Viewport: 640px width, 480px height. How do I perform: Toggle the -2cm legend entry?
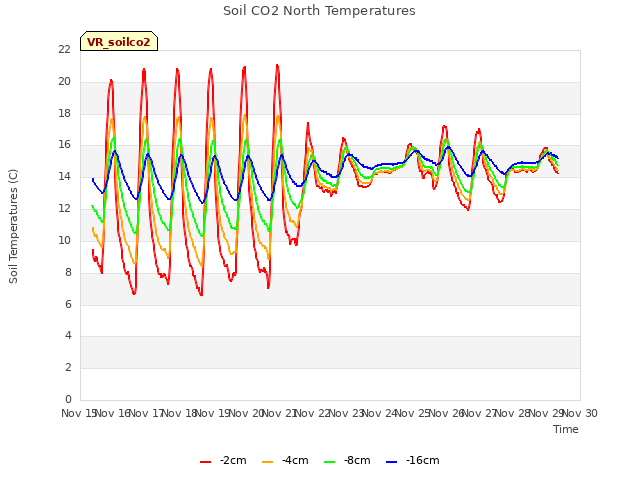tap(223, 460)
